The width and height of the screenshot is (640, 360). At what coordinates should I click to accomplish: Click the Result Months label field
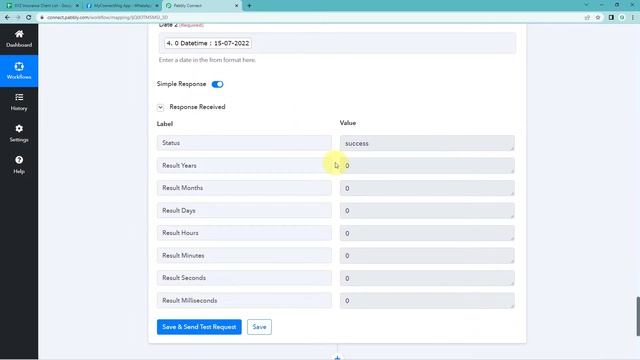coord(244,188)
